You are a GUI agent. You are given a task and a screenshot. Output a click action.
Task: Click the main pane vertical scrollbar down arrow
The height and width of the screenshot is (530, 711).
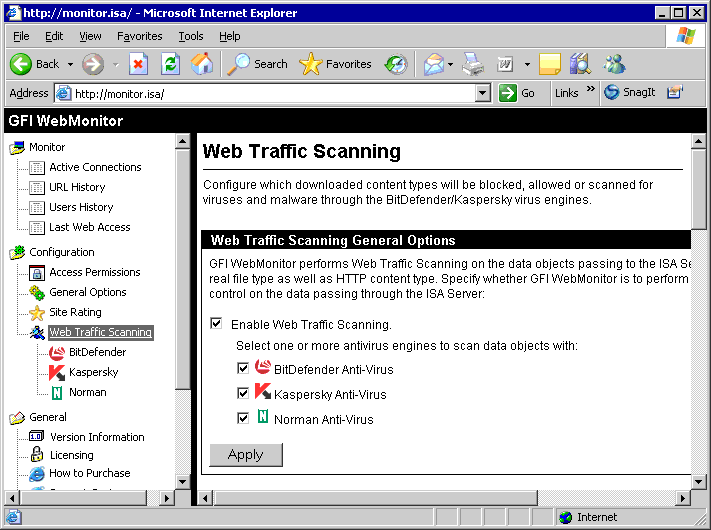coord(698,482)
